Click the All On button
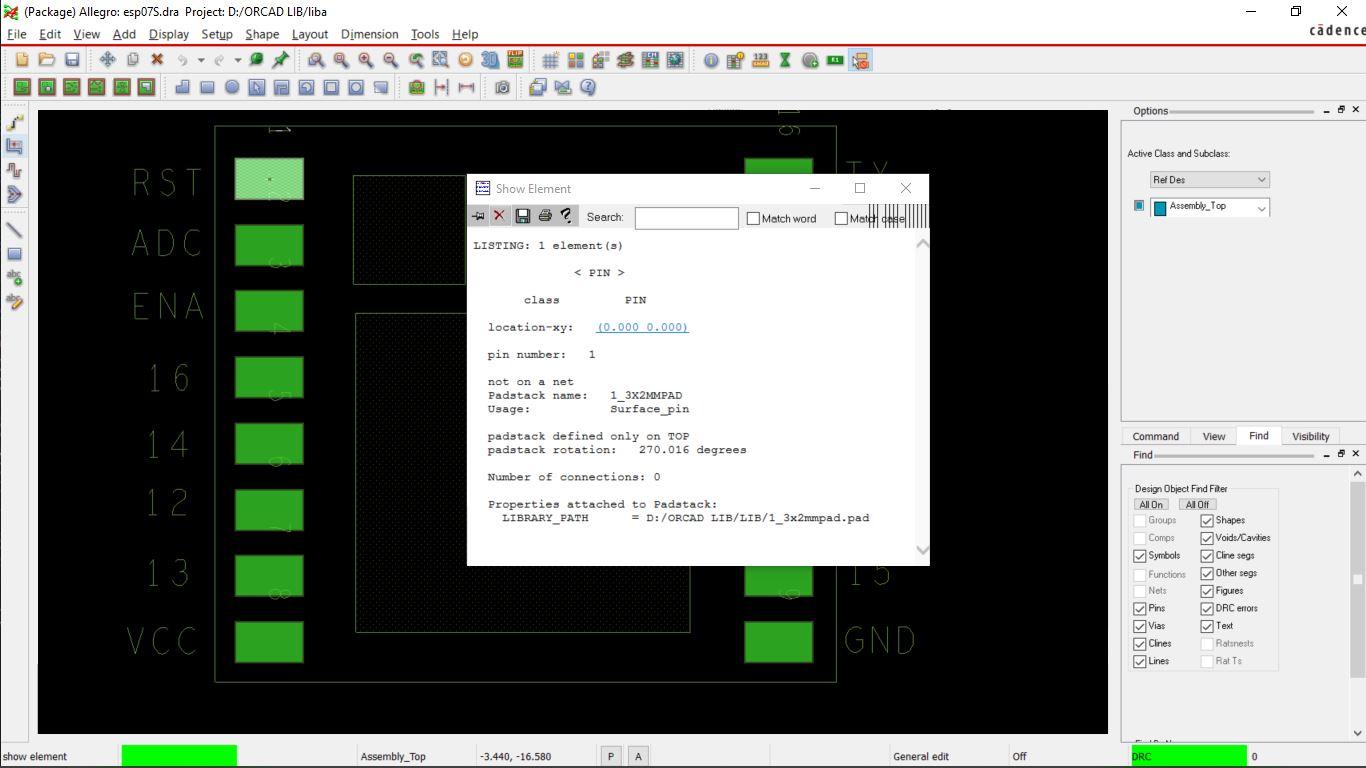 1151,504
